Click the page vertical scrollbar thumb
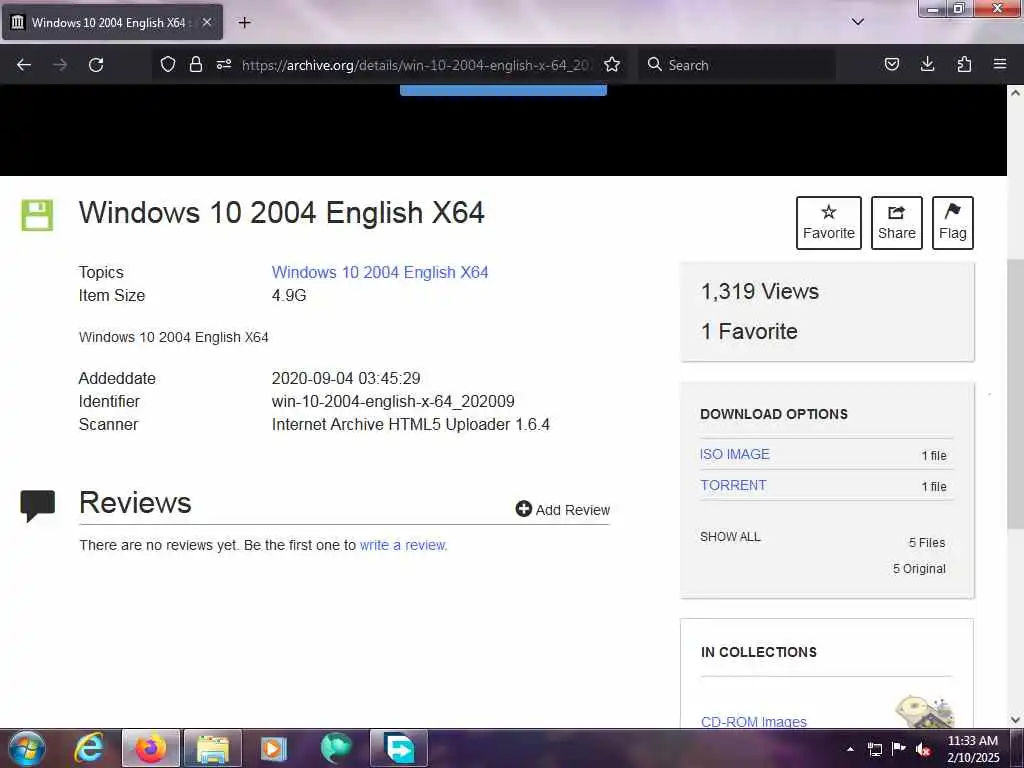 [x=1015, y=394]
